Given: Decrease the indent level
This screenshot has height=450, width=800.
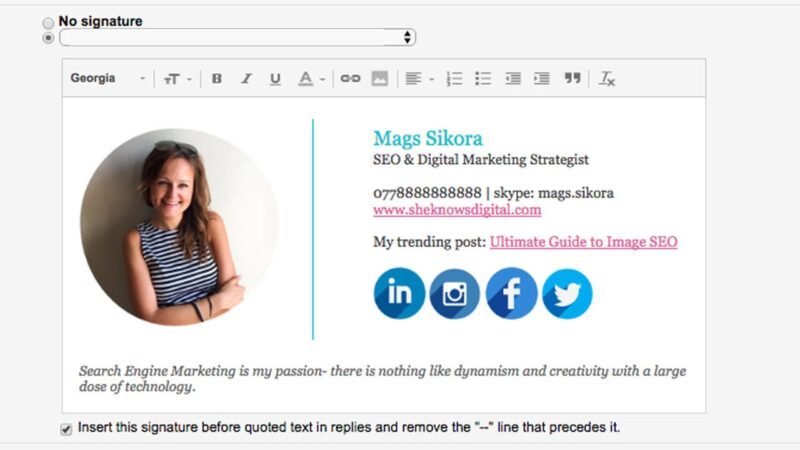Looking at the screenshot, I should pos(513,79).
